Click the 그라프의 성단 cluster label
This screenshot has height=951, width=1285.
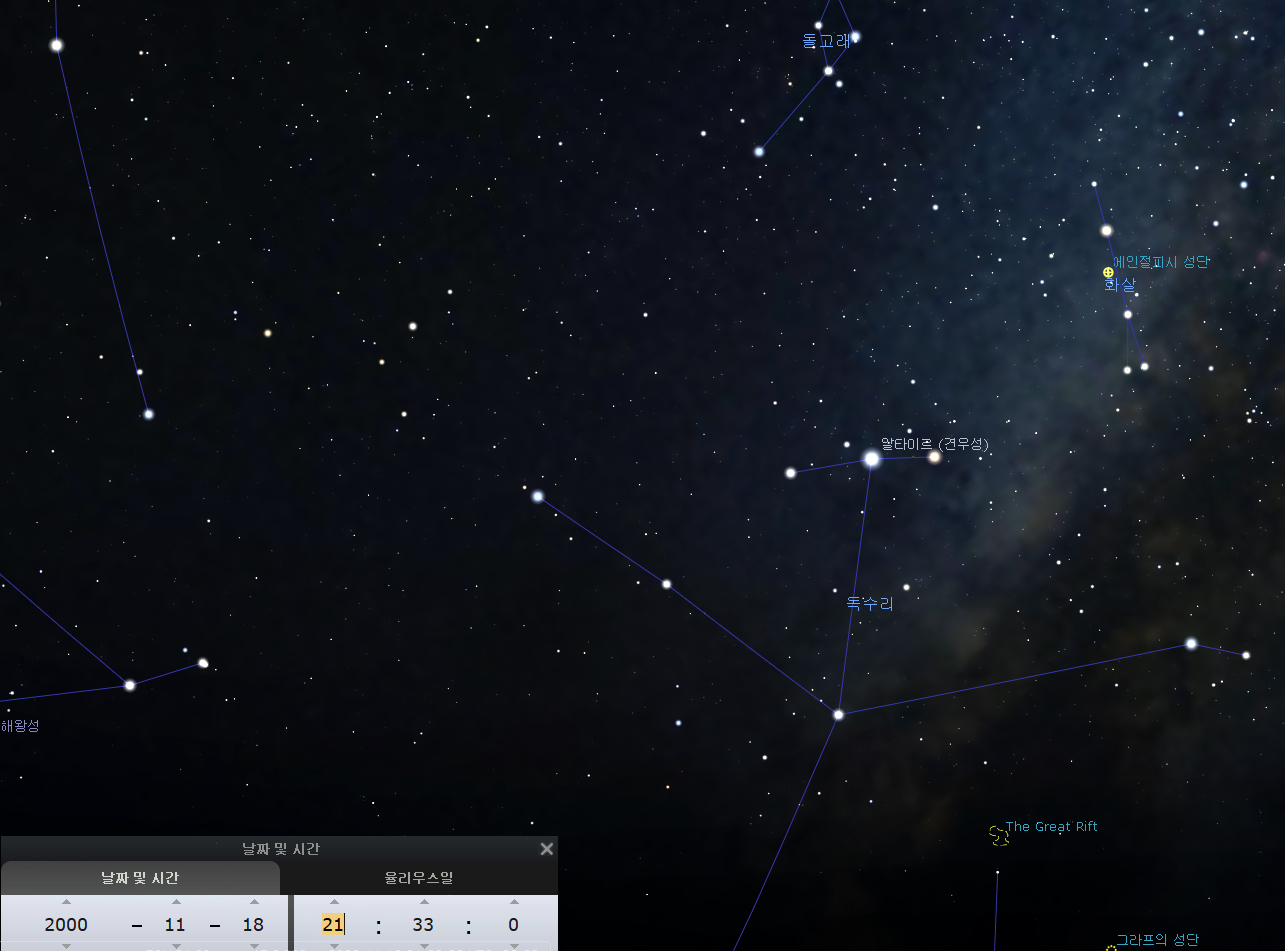[1157, 940]
